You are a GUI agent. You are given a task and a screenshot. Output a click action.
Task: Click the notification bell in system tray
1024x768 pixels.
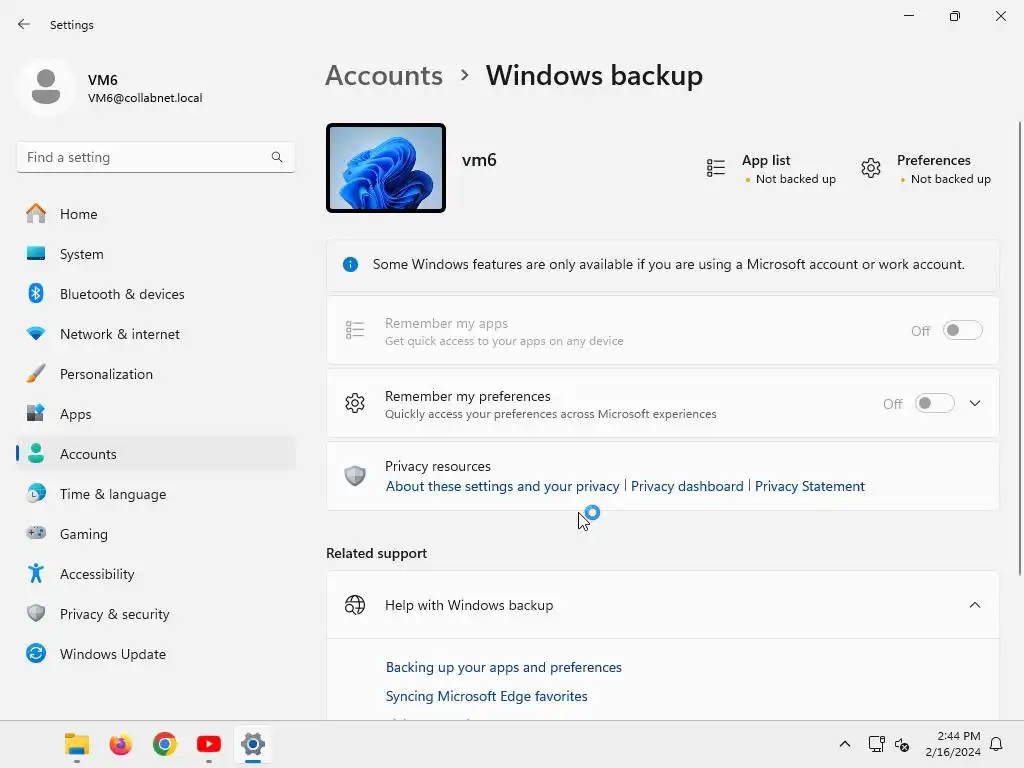pyautogui.click(x=996, y=744)
